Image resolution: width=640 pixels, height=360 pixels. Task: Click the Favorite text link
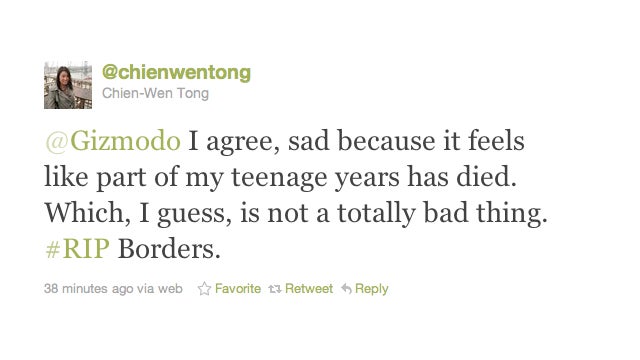[x=238, y=289]
